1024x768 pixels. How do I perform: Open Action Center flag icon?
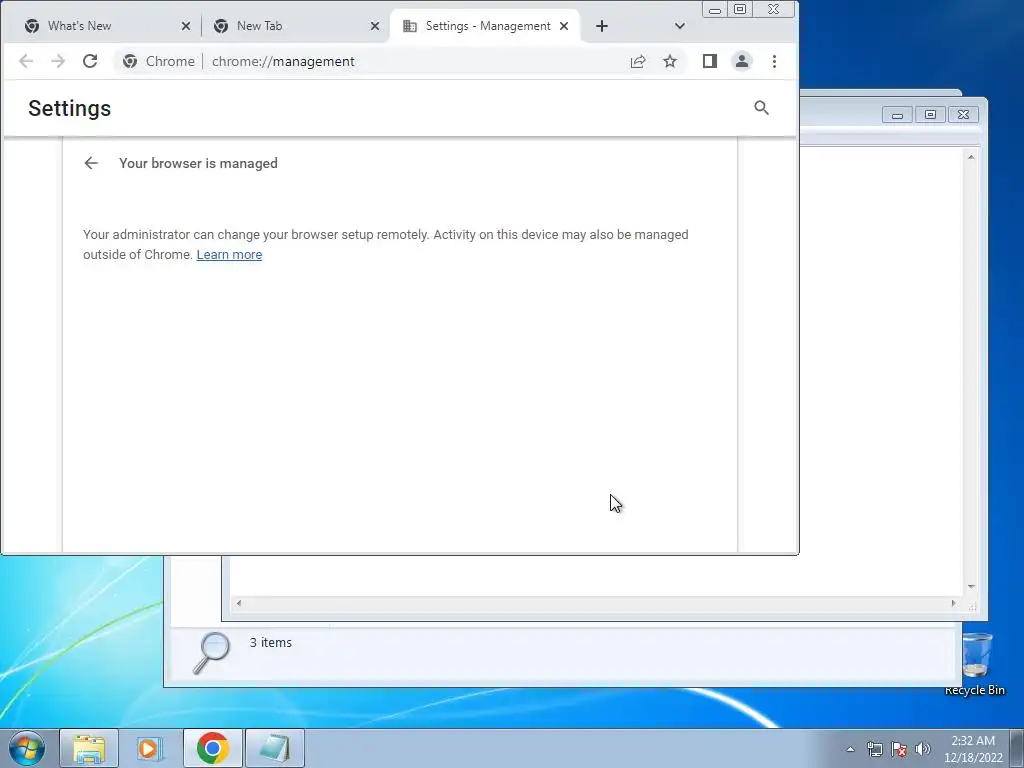tap(899, 749)
